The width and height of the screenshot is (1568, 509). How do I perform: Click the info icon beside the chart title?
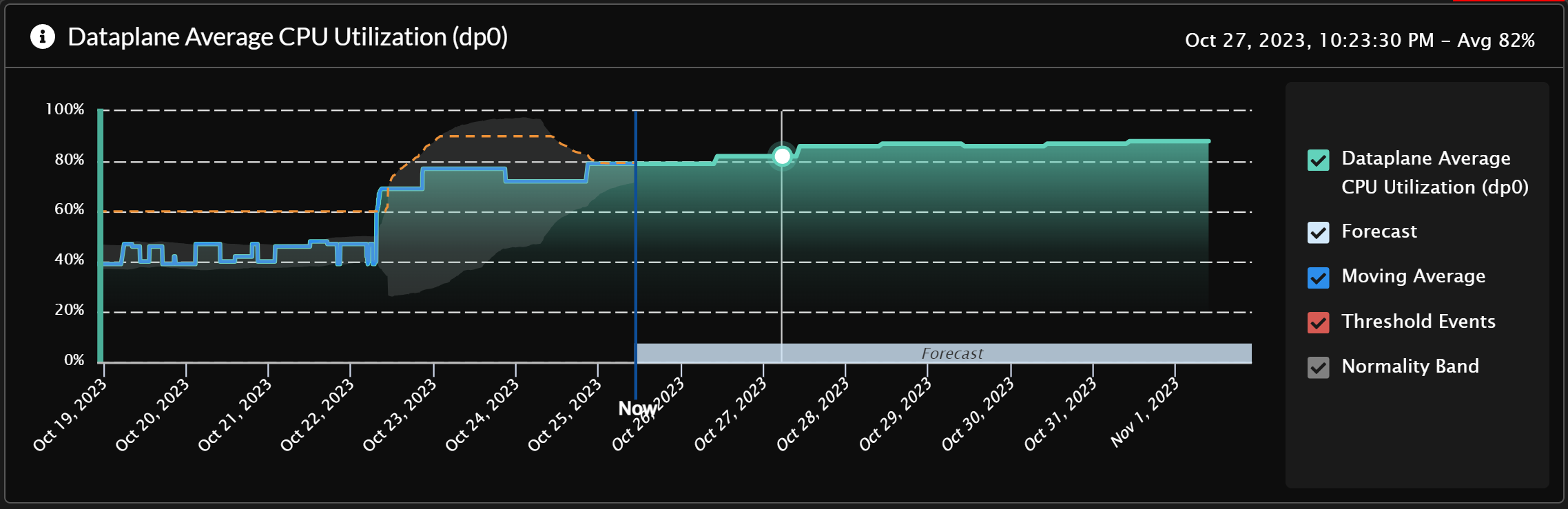(x=43, y=37)
